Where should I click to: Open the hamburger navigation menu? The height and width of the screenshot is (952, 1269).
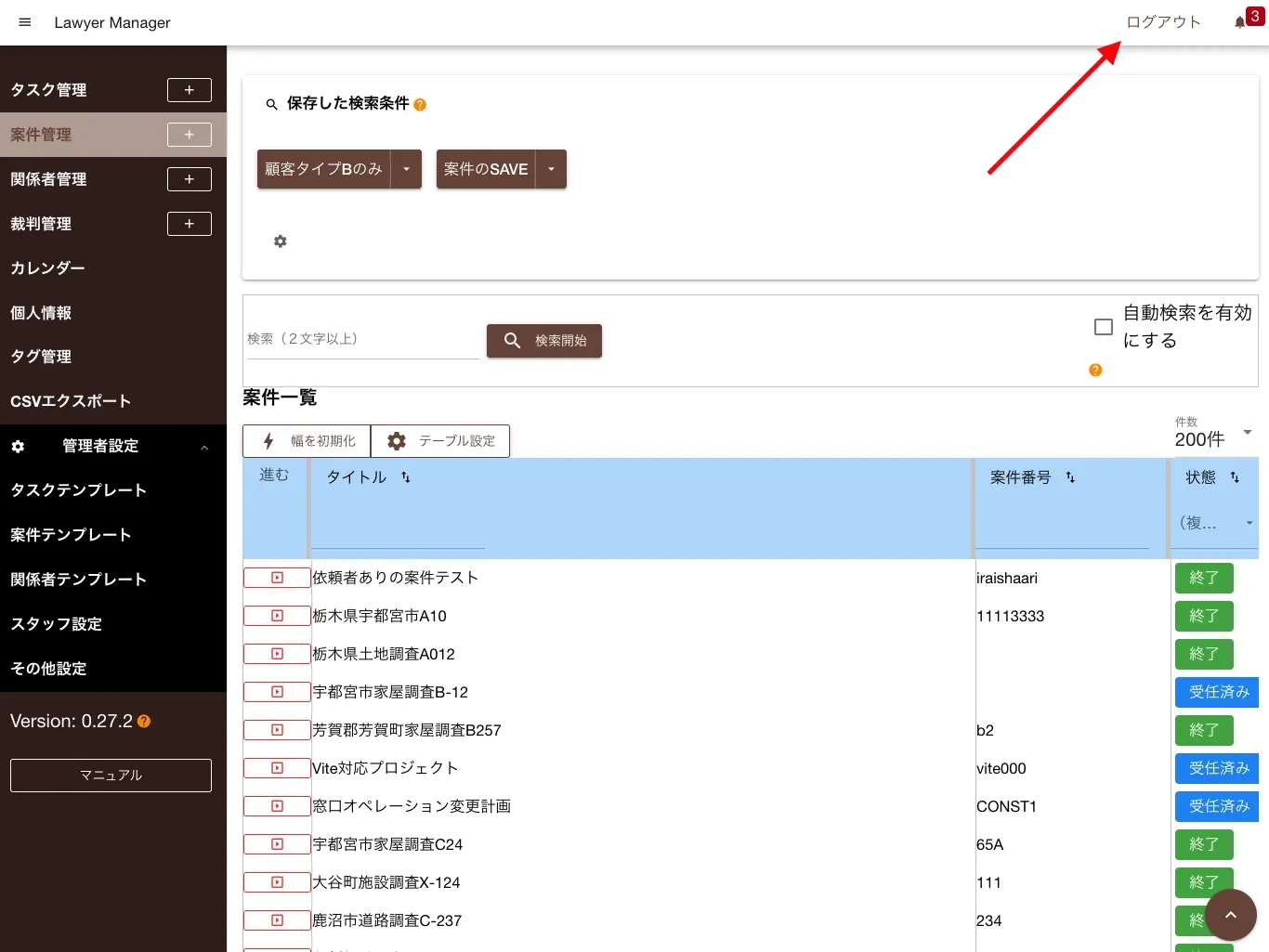[x=25, y=22]
